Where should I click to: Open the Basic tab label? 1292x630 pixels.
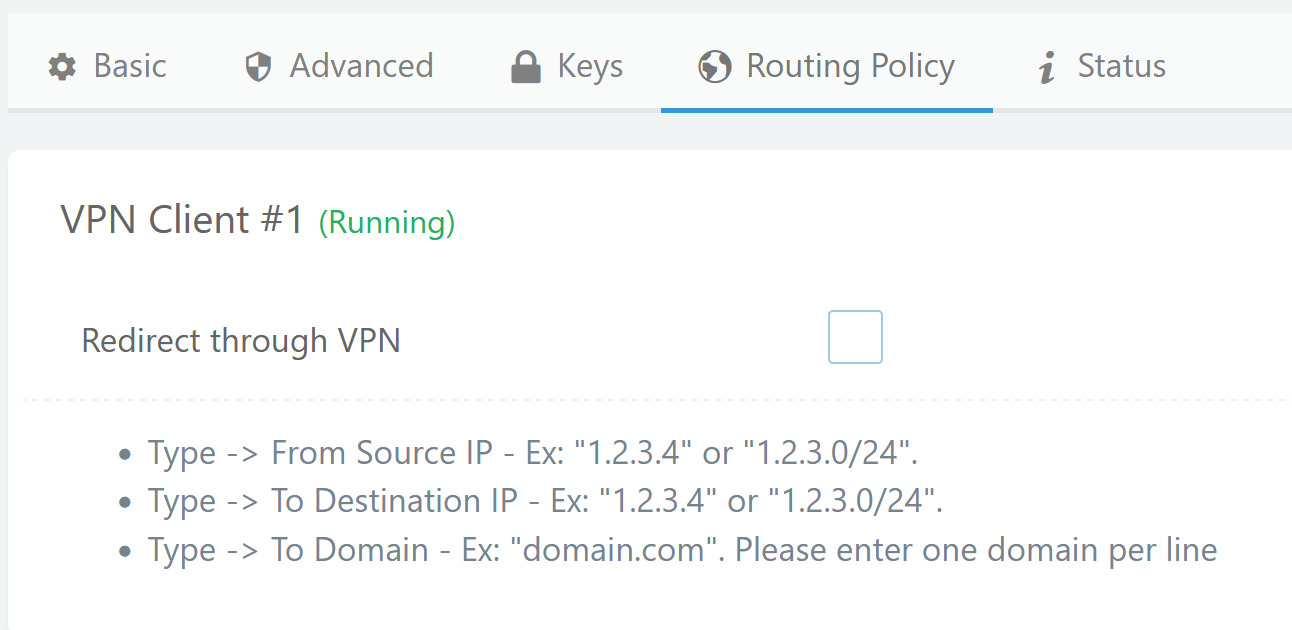(x=130, y=66)
